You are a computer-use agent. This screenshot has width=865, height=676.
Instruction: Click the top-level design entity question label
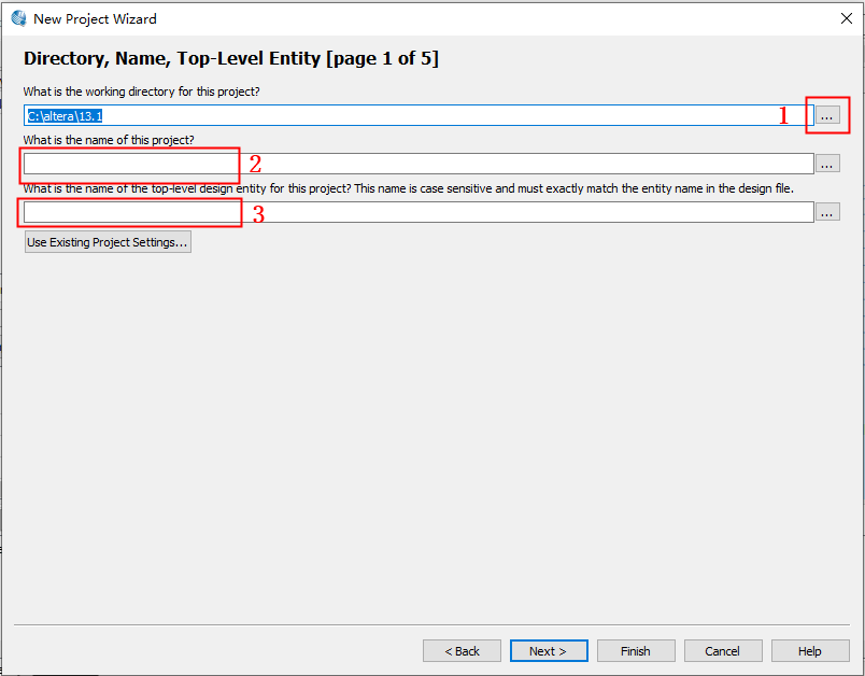tap(408, 188)
